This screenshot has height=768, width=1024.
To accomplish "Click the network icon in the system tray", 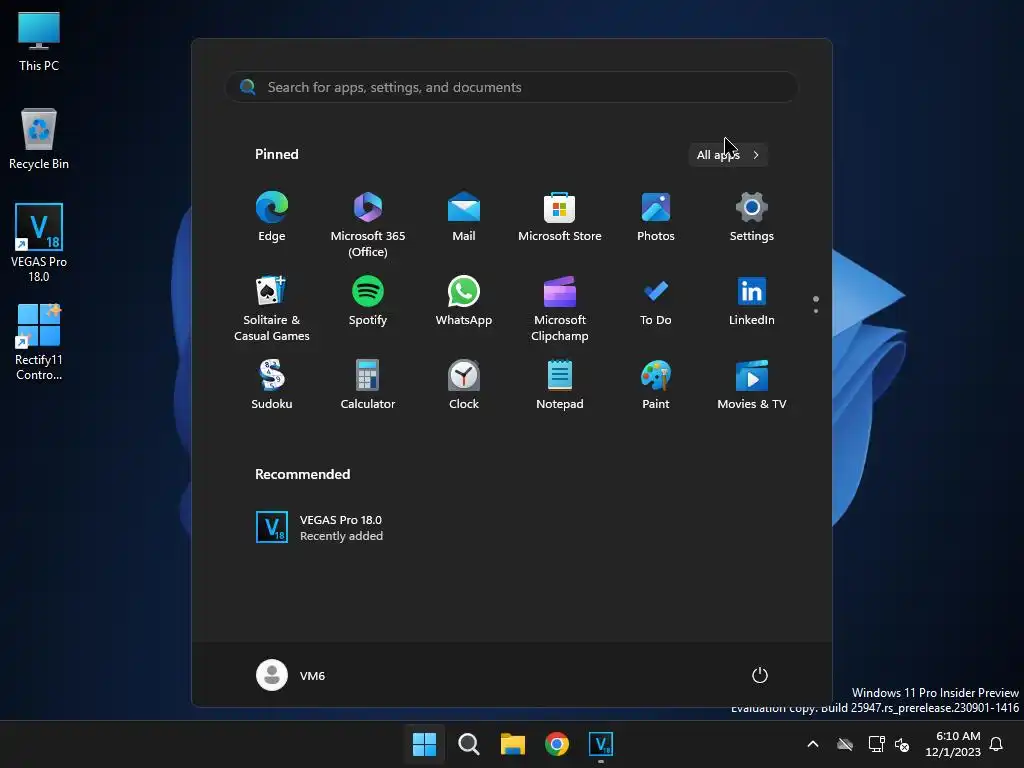I will point(876,744).
